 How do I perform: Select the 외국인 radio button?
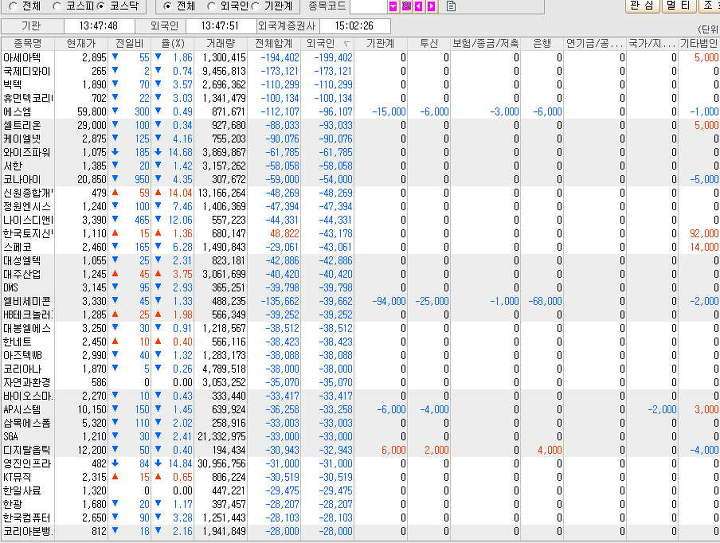[211, 6]
